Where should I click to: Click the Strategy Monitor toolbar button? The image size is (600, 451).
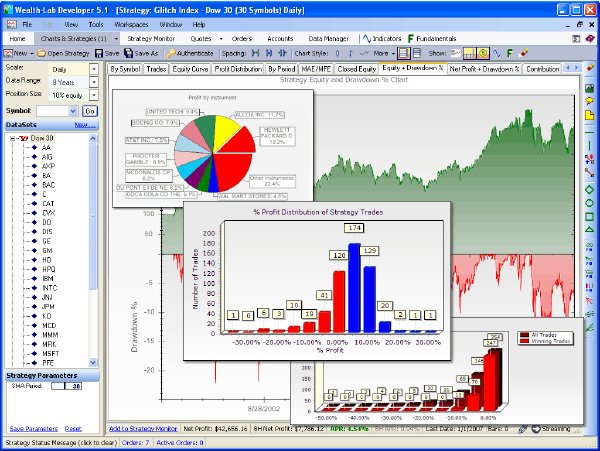pyautogui.click(x=151, y=39)
